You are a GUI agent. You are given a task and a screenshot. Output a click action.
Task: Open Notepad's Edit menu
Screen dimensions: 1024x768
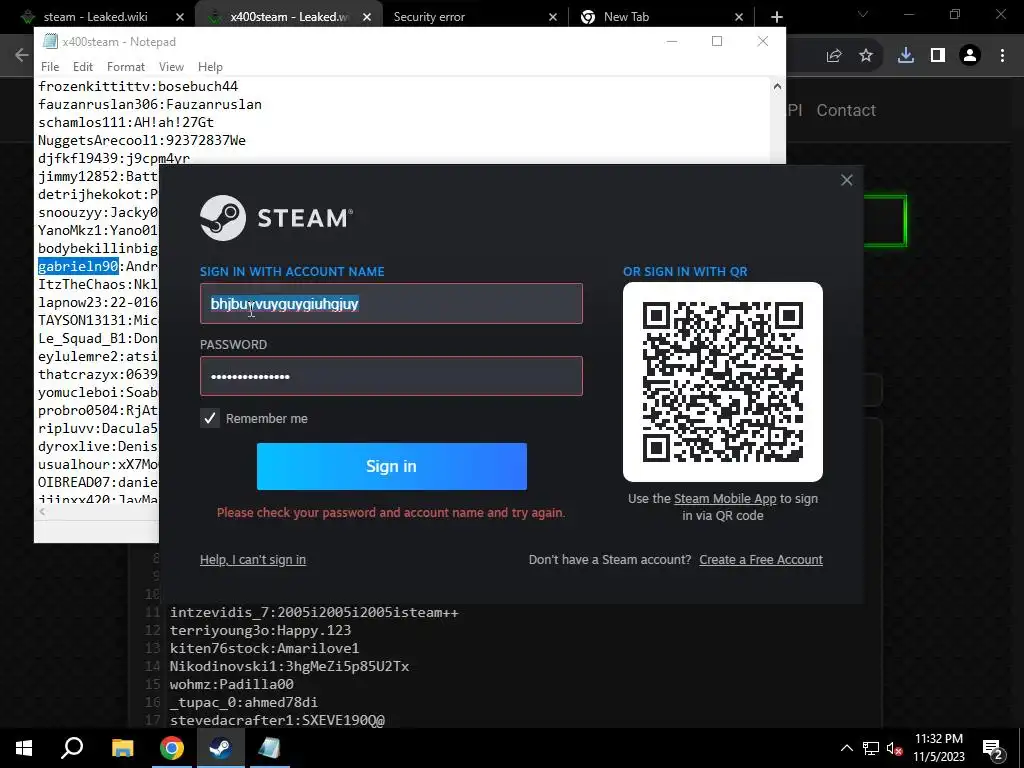(82, 67)
